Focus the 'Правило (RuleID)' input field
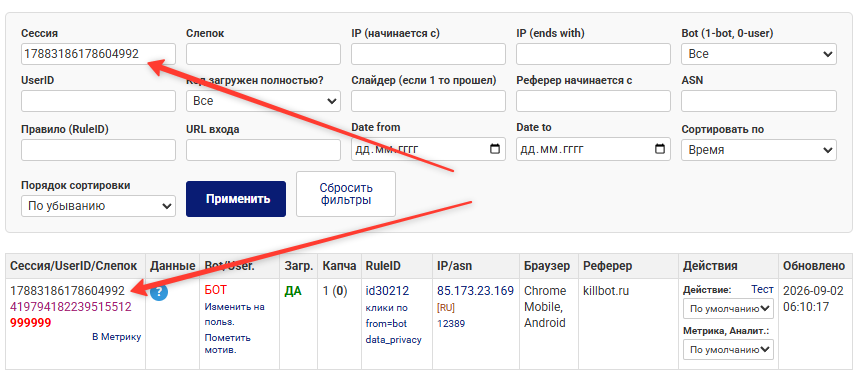The image size is (865, 379). pyautogui.click(x=98, y=150)
